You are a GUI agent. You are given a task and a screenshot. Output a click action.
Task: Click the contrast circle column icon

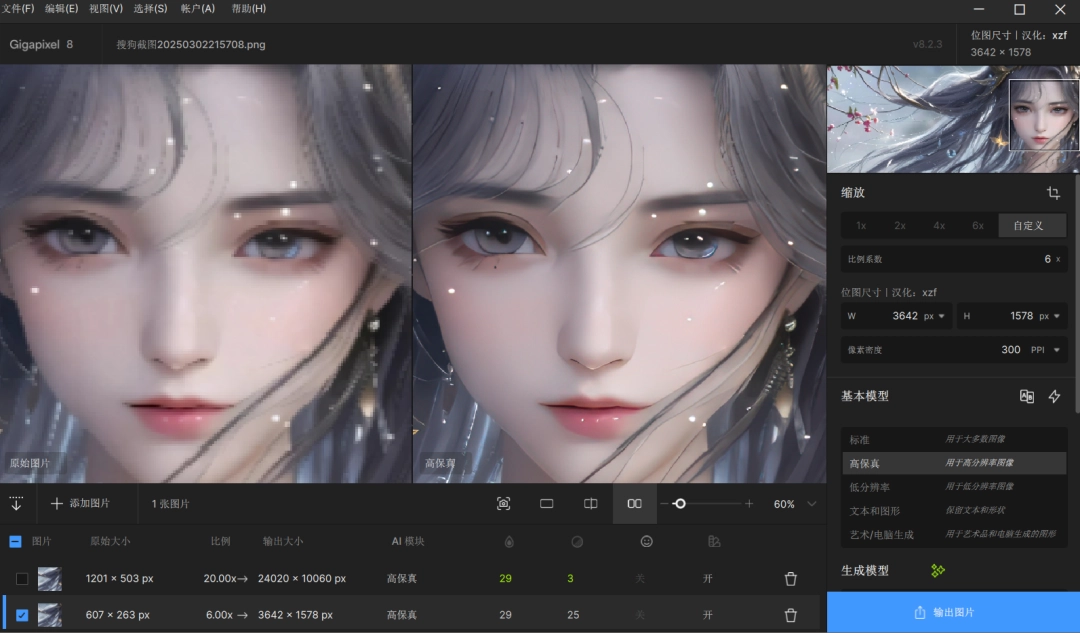click(577, 542)
